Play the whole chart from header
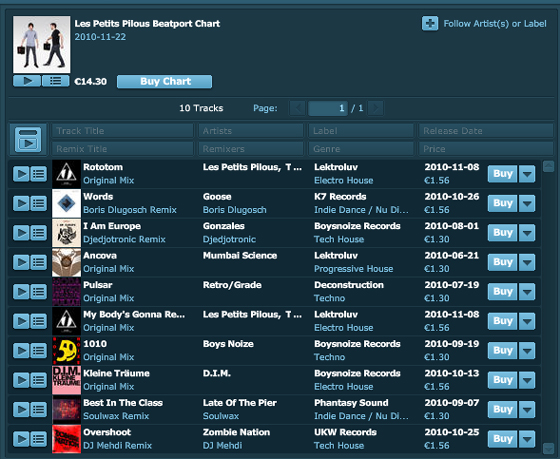 (27, 81)
